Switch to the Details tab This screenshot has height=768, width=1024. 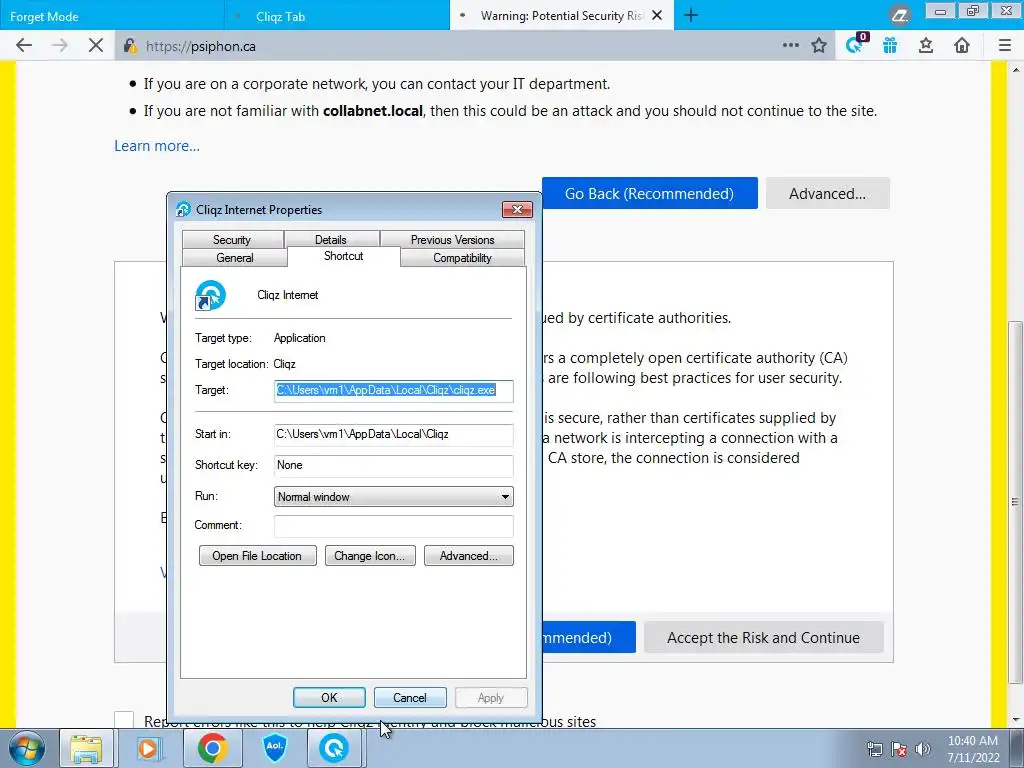pyautogui.click(x=331, y=240)
